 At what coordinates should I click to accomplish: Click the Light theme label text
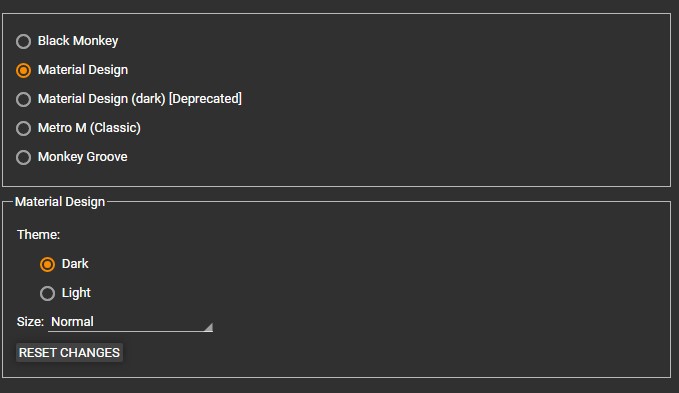76,293
